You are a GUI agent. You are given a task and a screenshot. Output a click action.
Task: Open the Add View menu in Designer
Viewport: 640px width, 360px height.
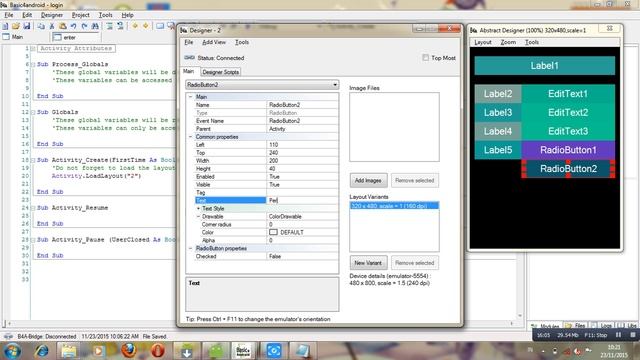[x=214, y=42]
